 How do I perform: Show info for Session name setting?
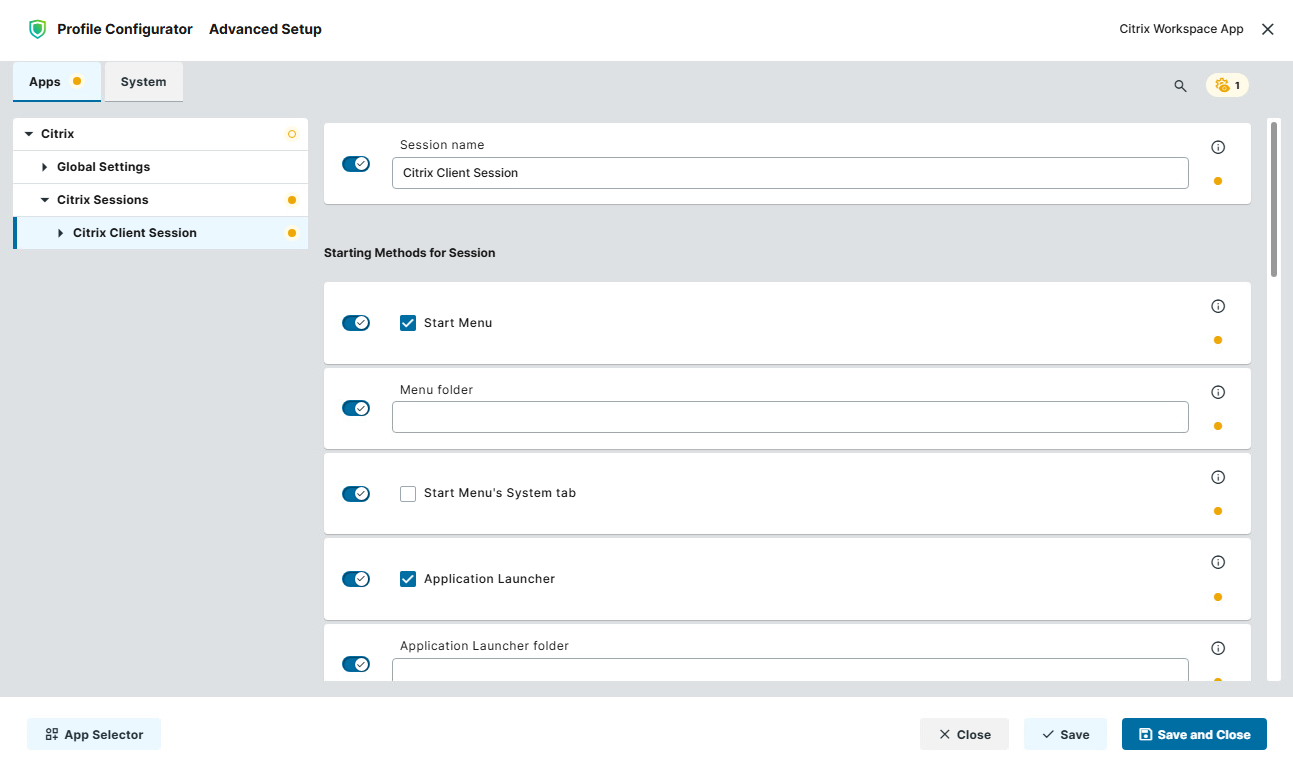pos(1218,147)
